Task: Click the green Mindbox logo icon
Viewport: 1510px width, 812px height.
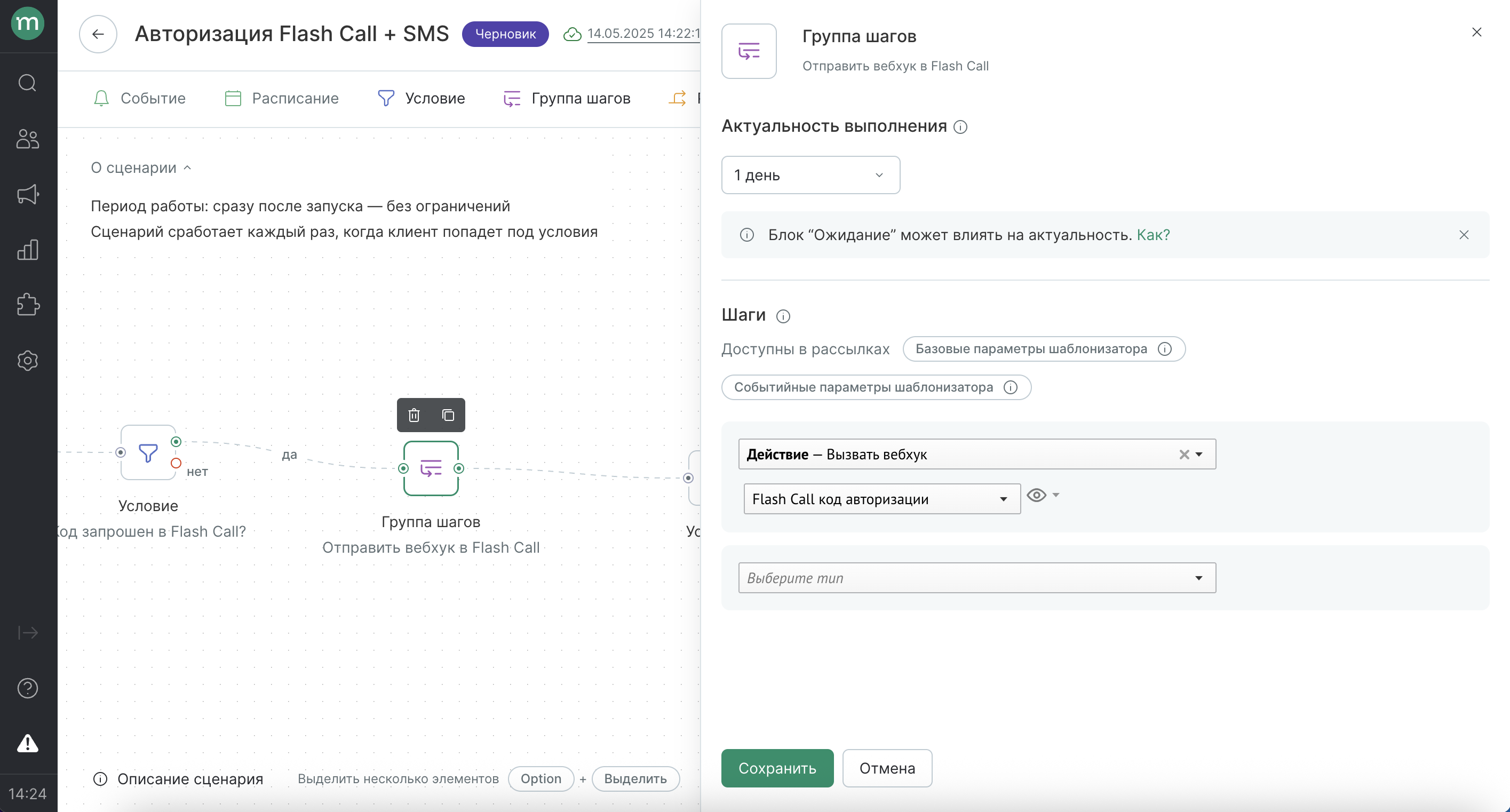Action: tap(28, 23)
